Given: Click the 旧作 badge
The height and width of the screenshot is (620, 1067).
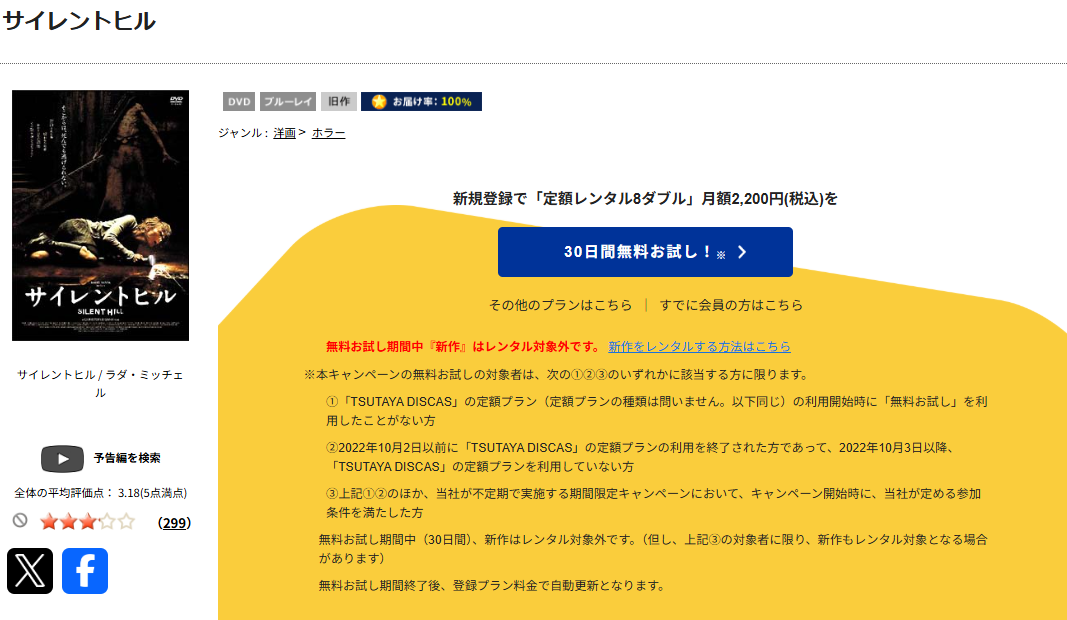Looking at the screenshot, I should (339, 101).
